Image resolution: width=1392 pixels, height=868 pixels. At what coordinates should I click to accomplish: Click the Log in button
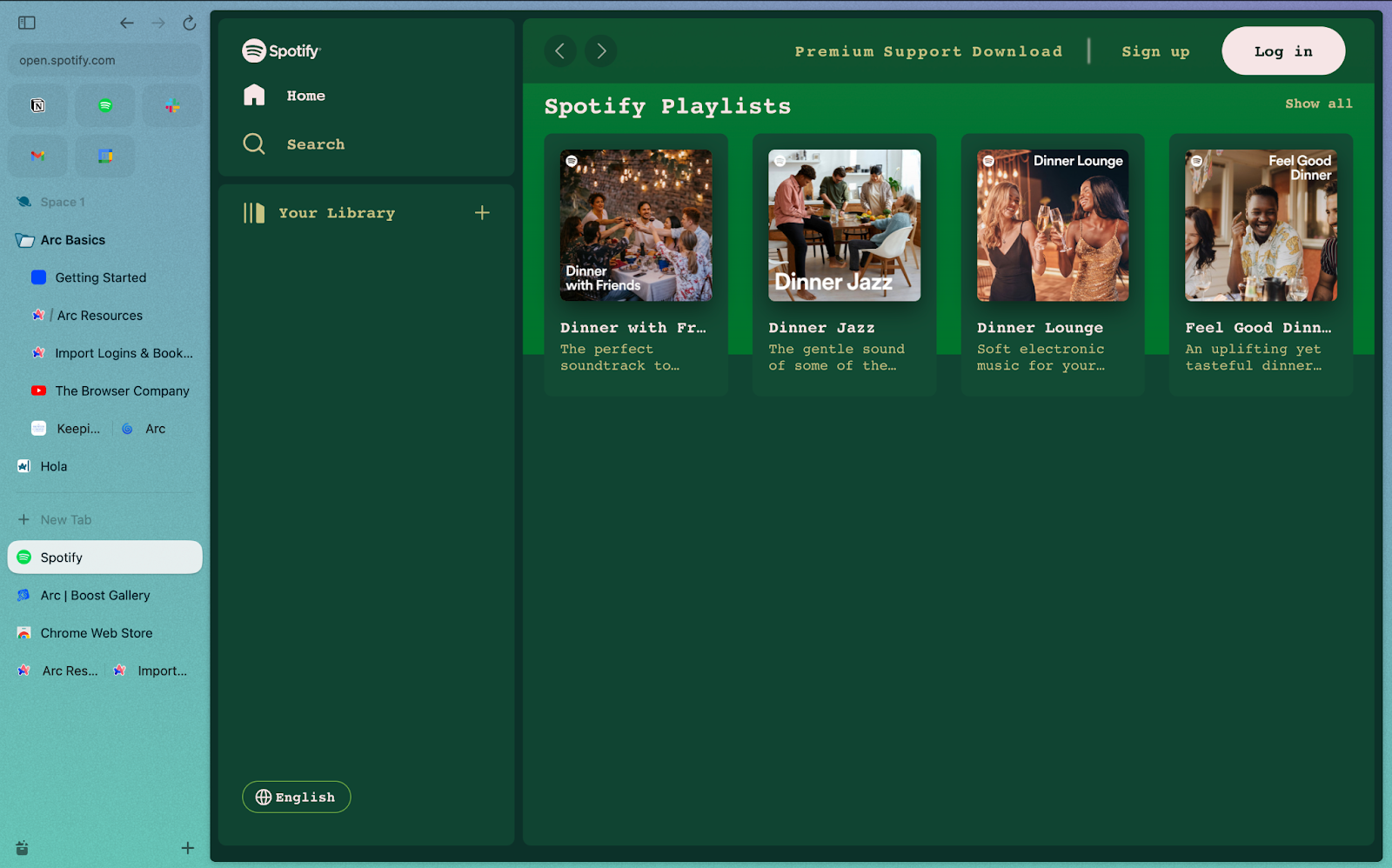point(1283,51)
